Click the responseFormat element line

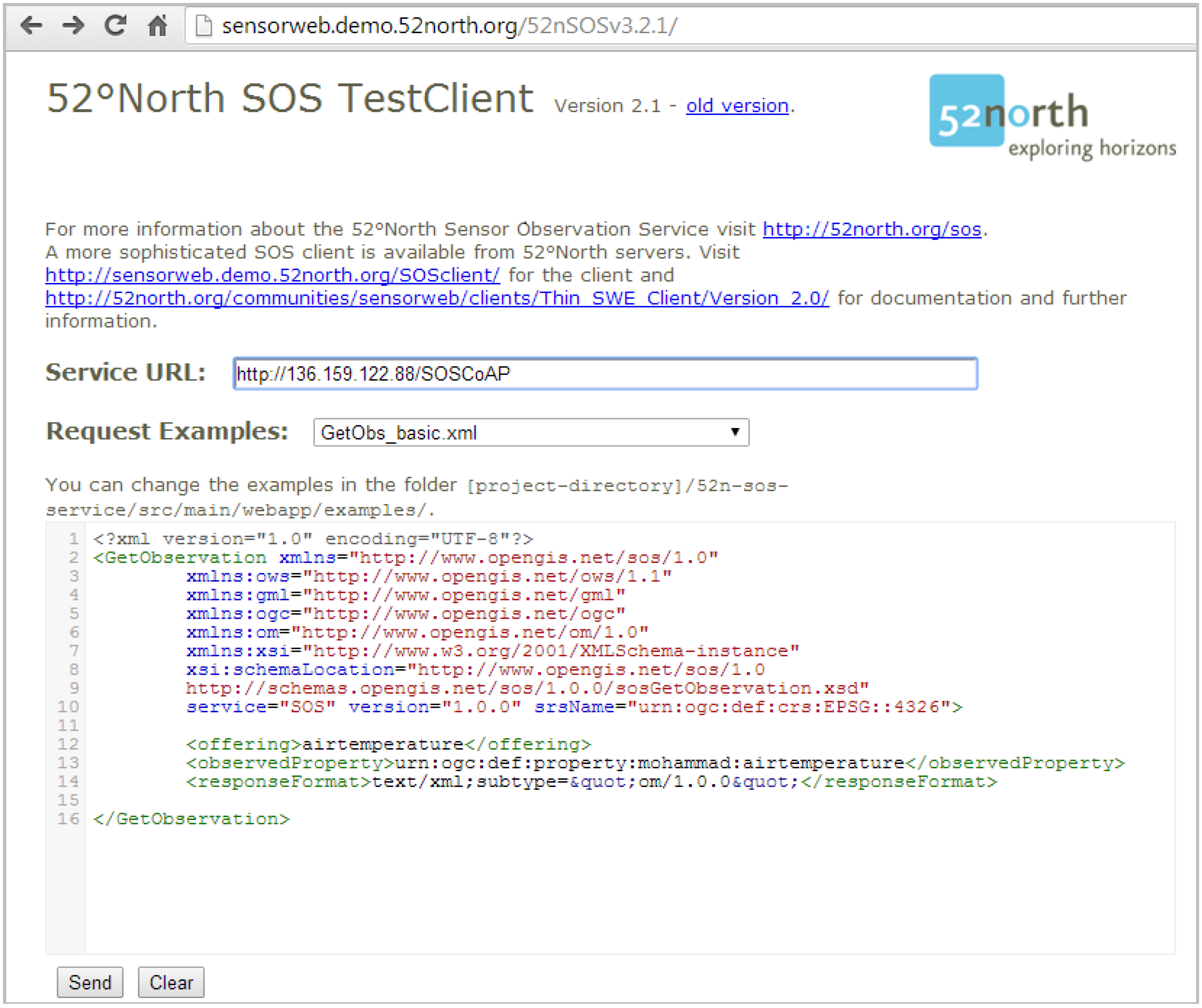(x=591, y=782)
